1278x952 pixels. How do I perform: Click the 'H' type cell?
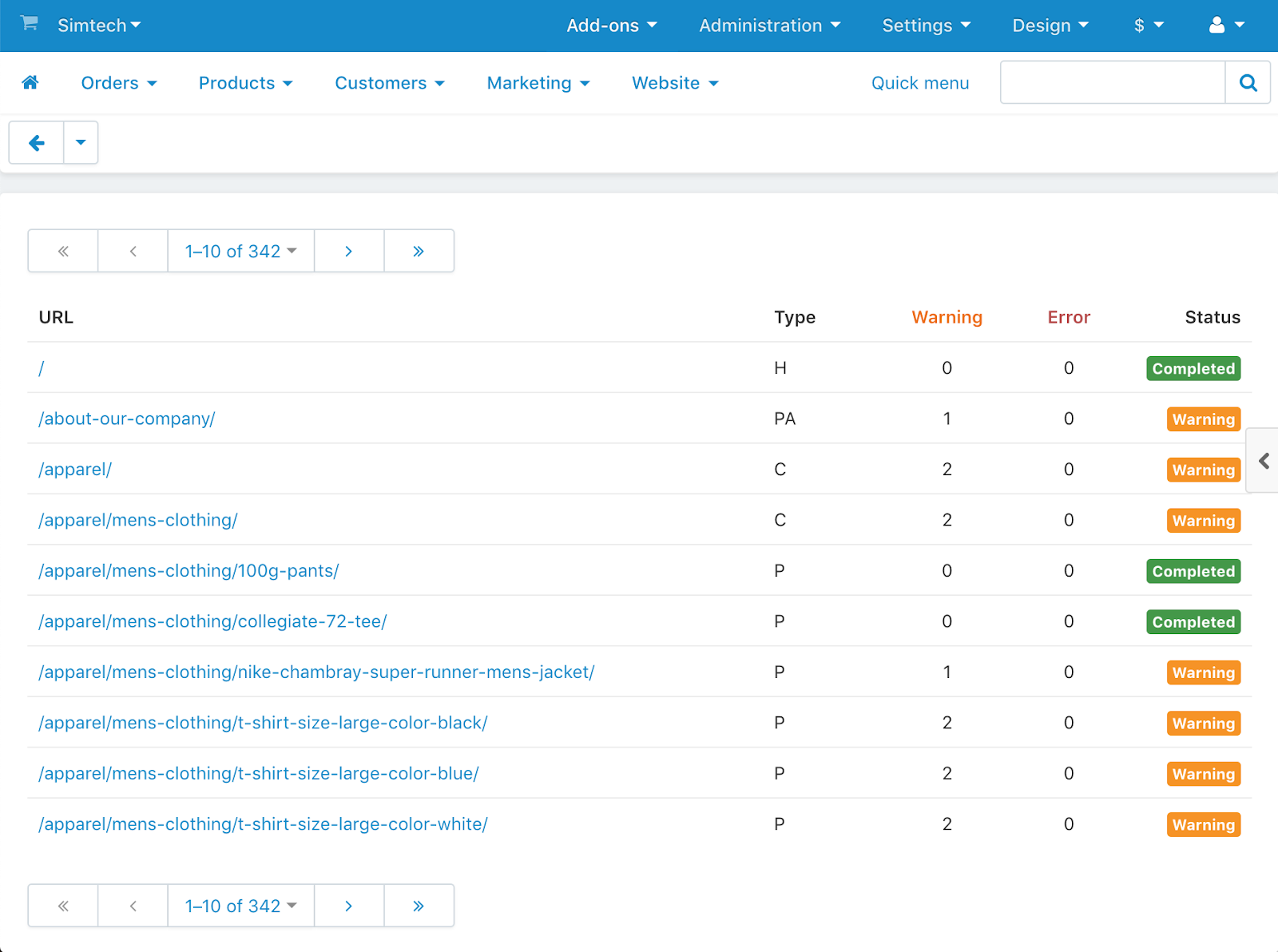[780, 368]
